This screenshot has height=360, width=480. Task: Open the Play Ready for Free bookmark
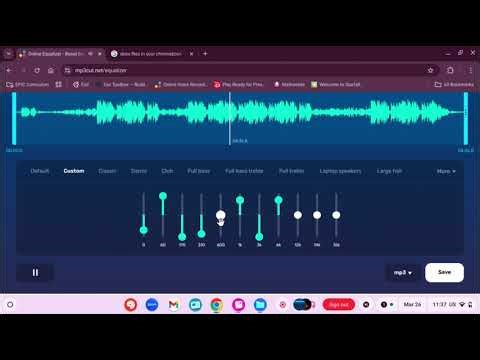pyautogui.click(x=238, y=85)
